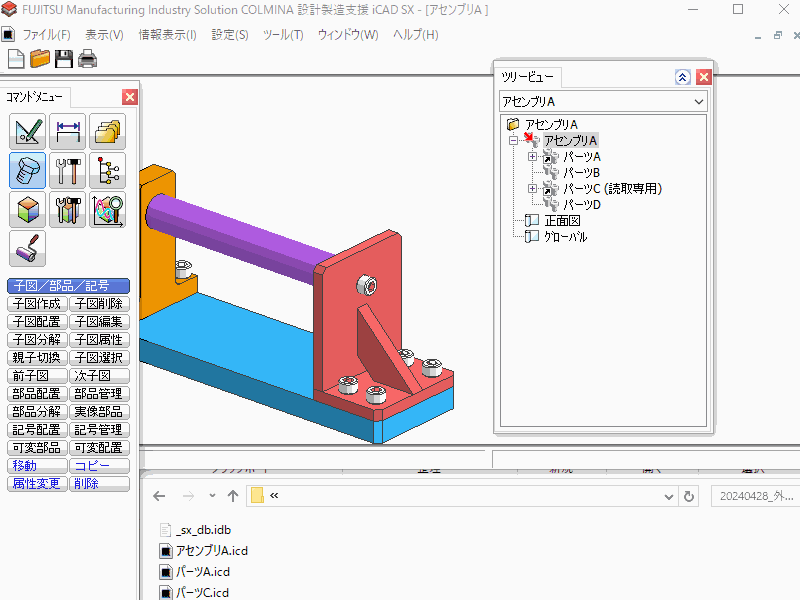Select the paint roller command icon
Viewport: 800px width, 600px height.
click(x=28, y=249)
